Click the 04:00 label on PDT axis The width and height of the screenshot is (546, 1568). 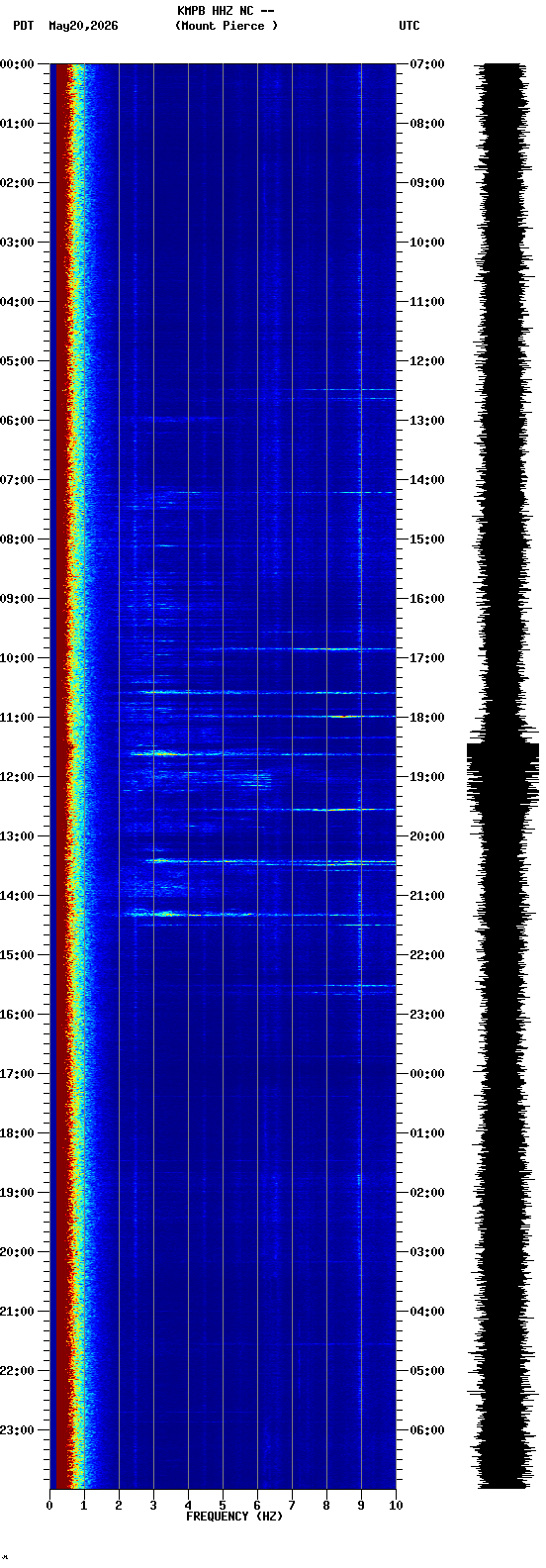coord(17,302)
